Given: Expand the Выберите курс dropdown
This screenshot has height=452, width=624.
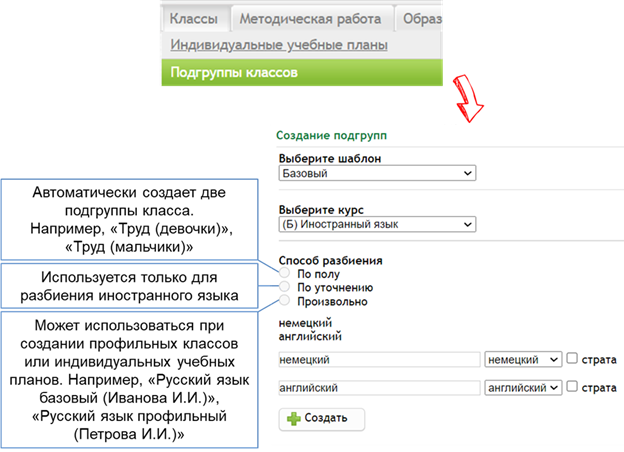Looking at the screenshot, I should point(375,225).
